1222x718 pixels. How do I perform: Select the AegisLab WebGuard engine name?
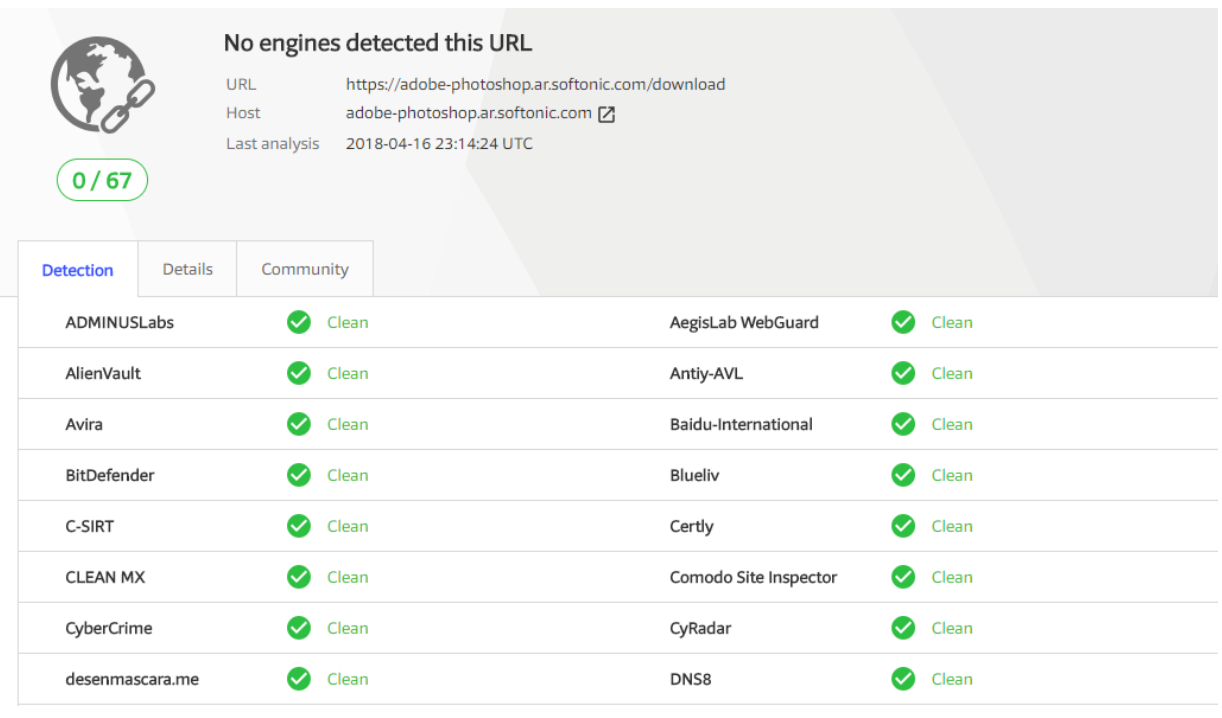point(744,322)
